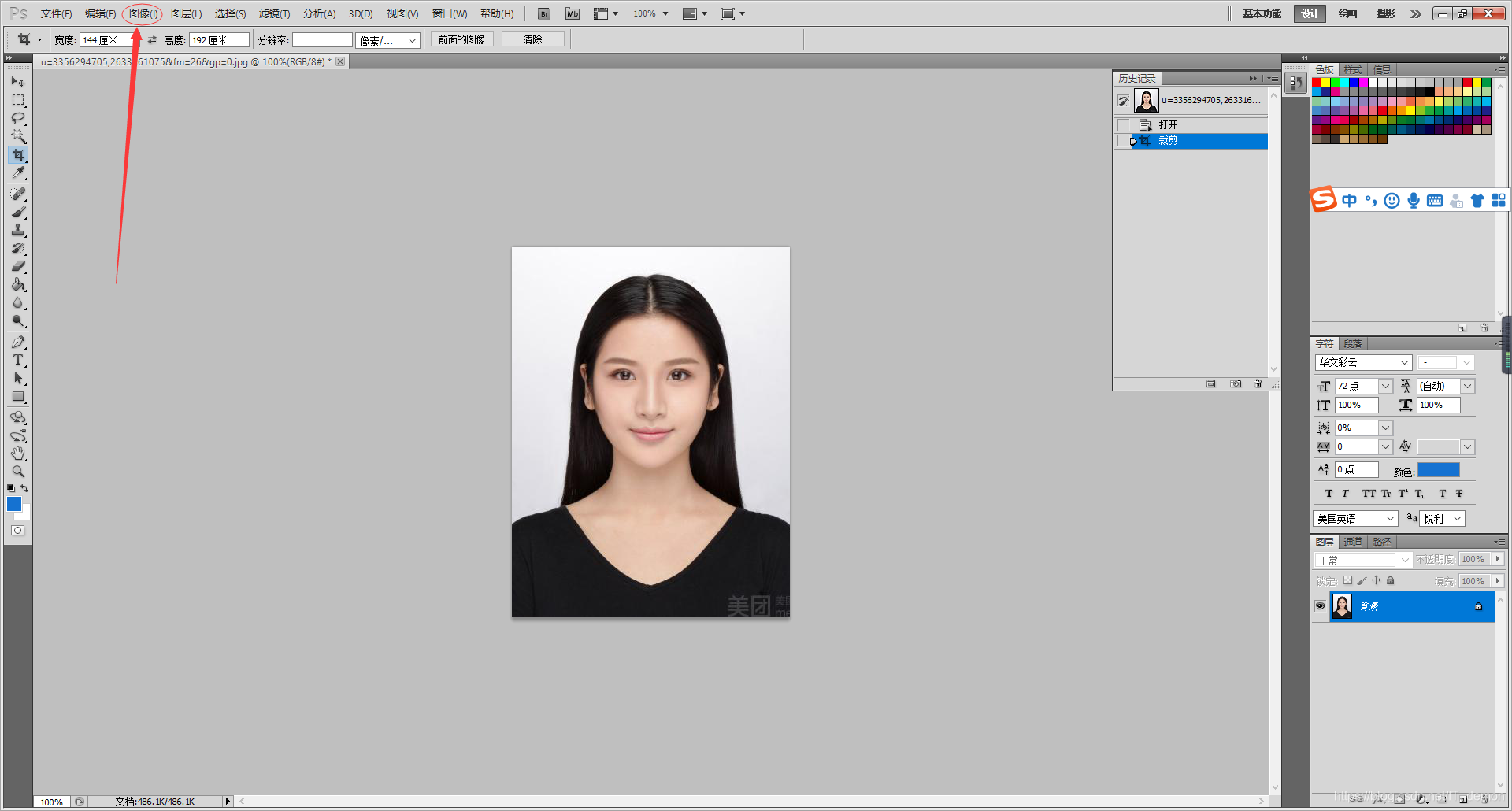
Task: Select the Pen tool
Action: [x=18, y=342]
